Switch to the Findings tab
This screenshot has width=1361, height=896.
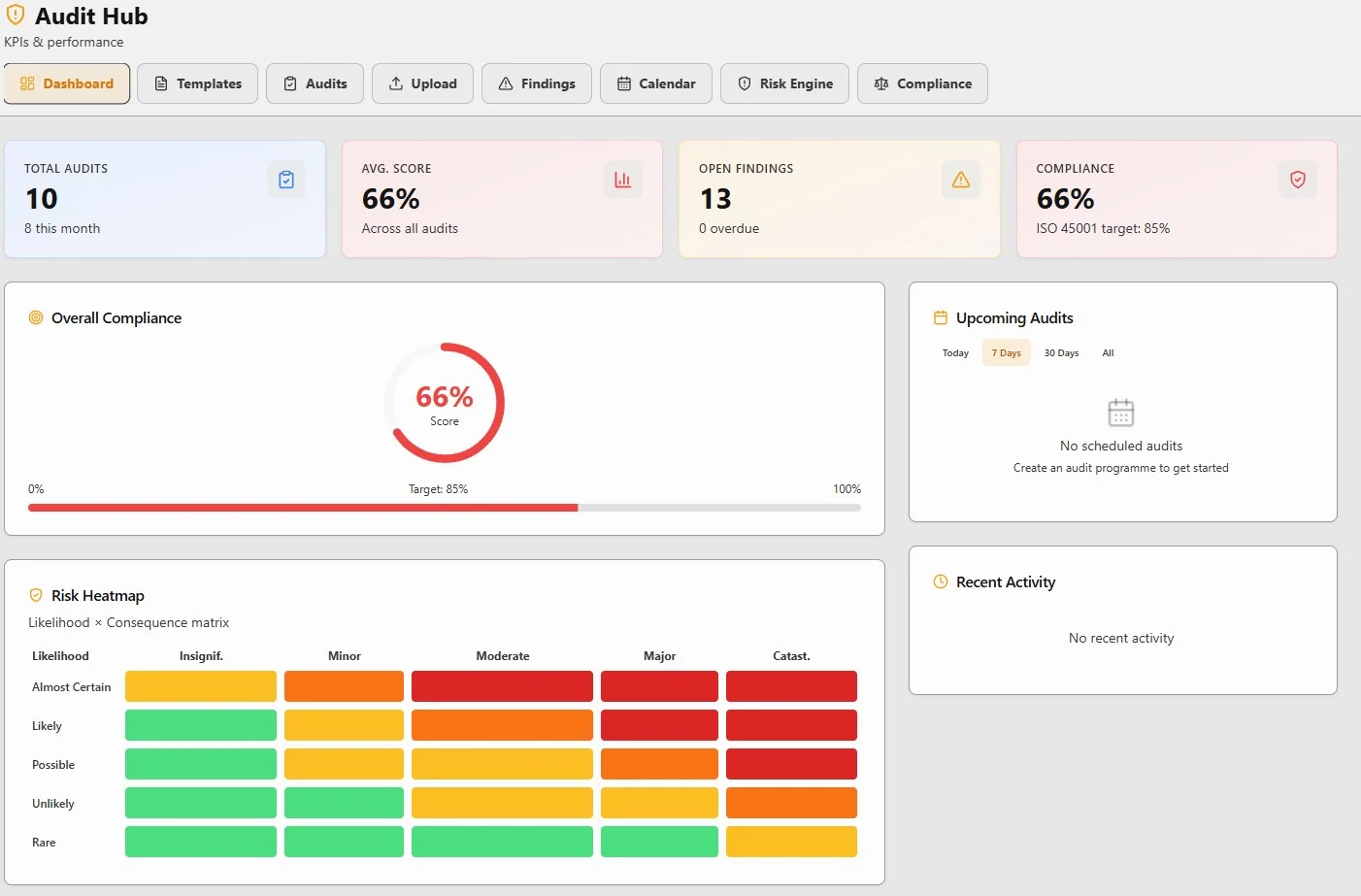(x=536, y=83)
